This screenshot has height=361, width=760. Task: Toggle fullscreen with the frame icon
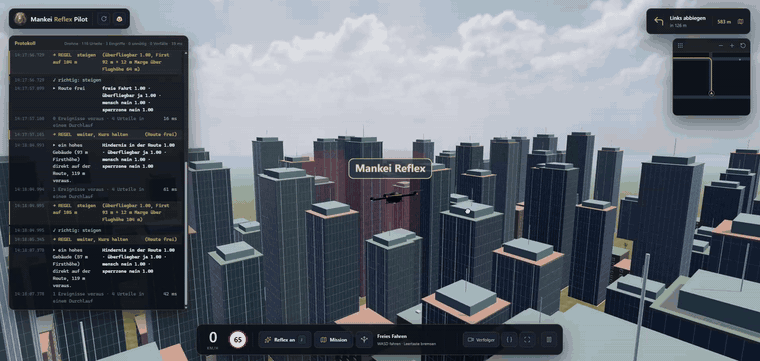coord(527,340)
